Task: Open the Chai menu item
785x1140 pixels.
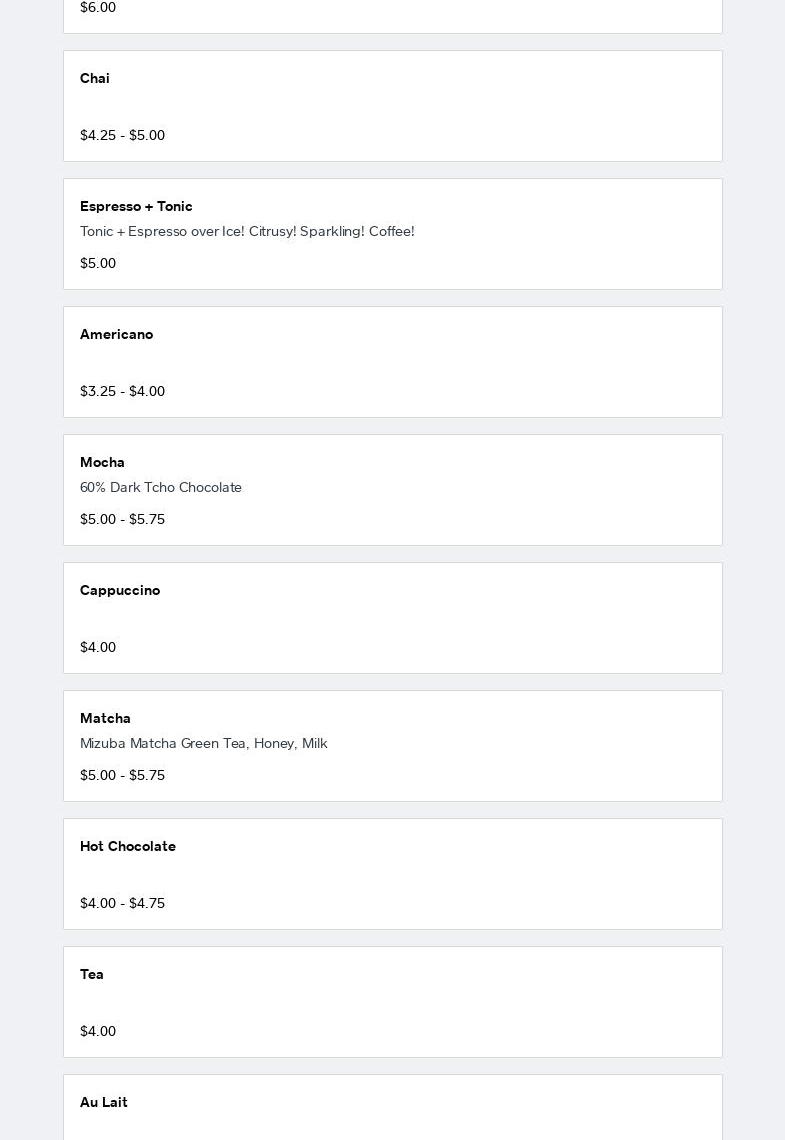Action: 95,78
